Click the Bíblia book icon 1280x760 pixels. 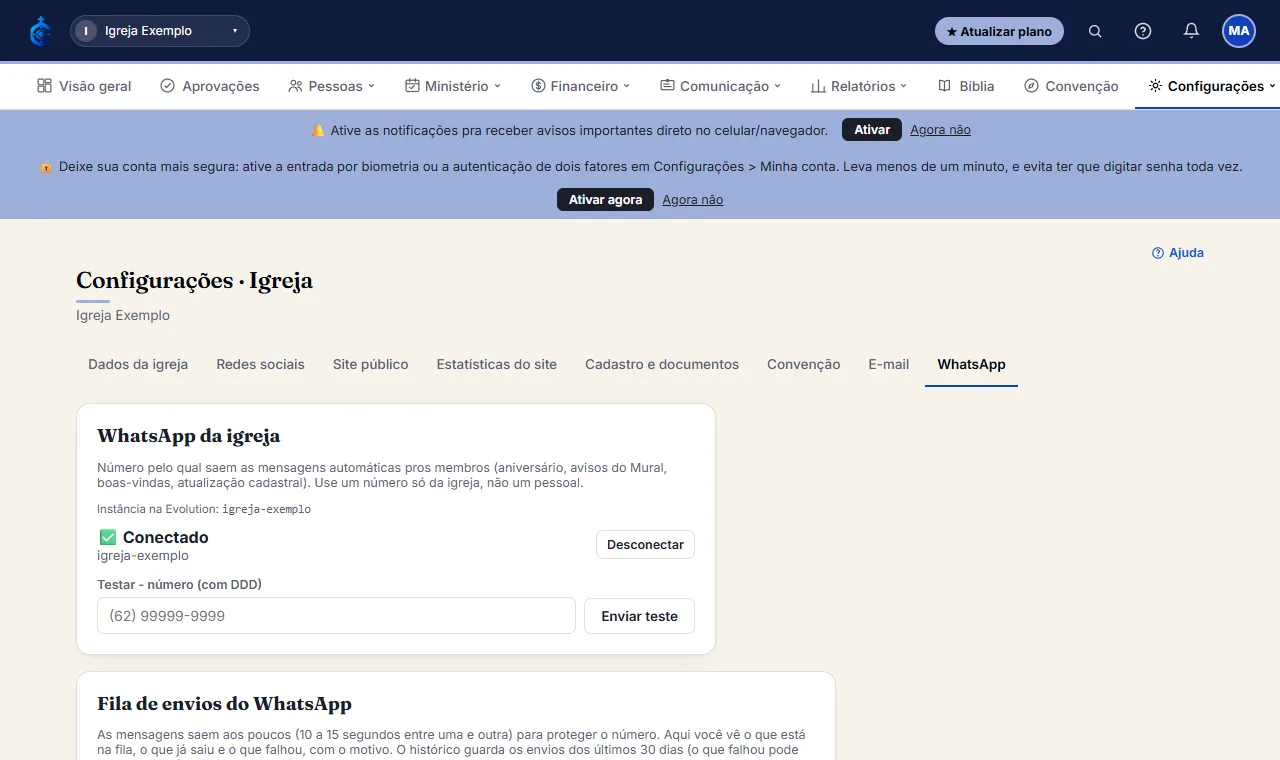click(944, 86)
